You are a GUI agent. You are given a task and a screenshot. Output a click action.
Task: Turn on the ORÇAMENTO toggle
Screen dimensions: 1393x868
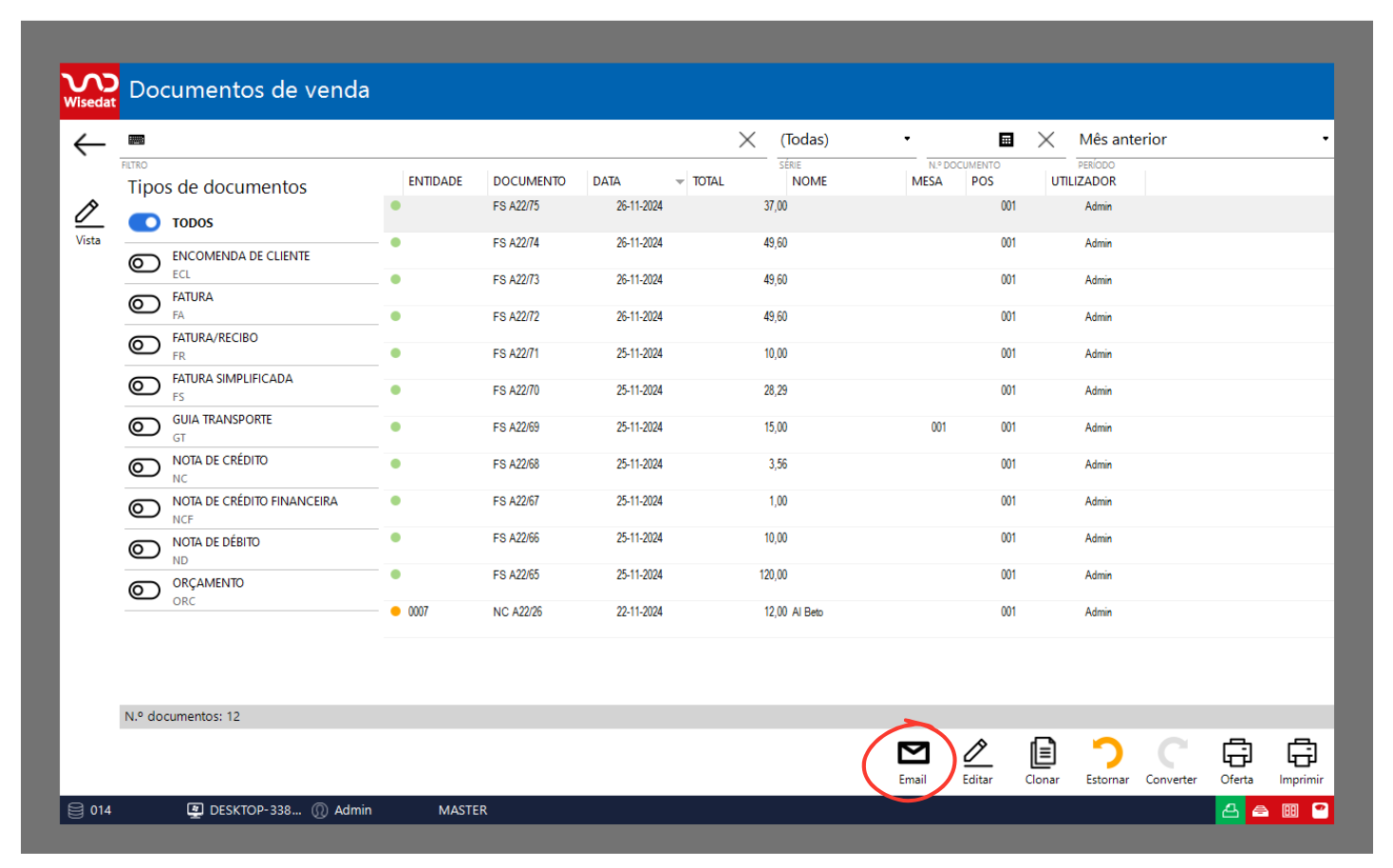pos(144,590)
